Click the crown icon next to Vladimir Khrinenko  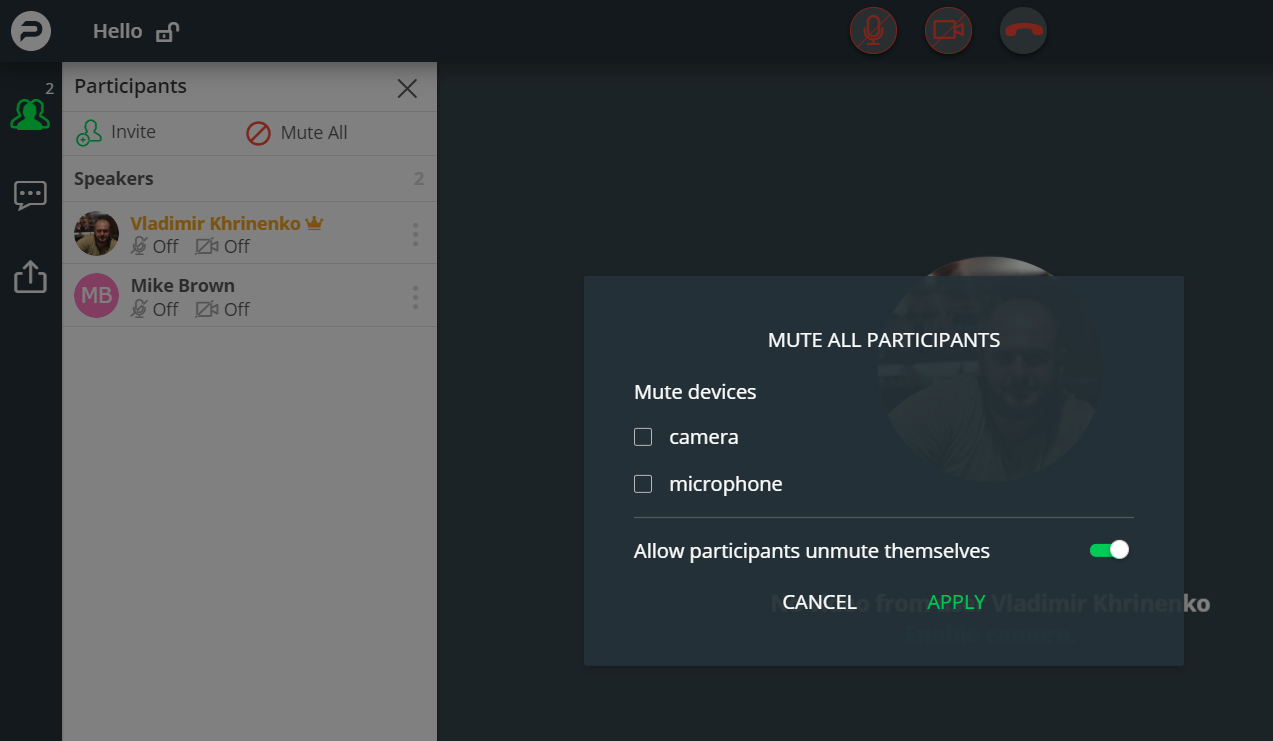pos(314,223)
